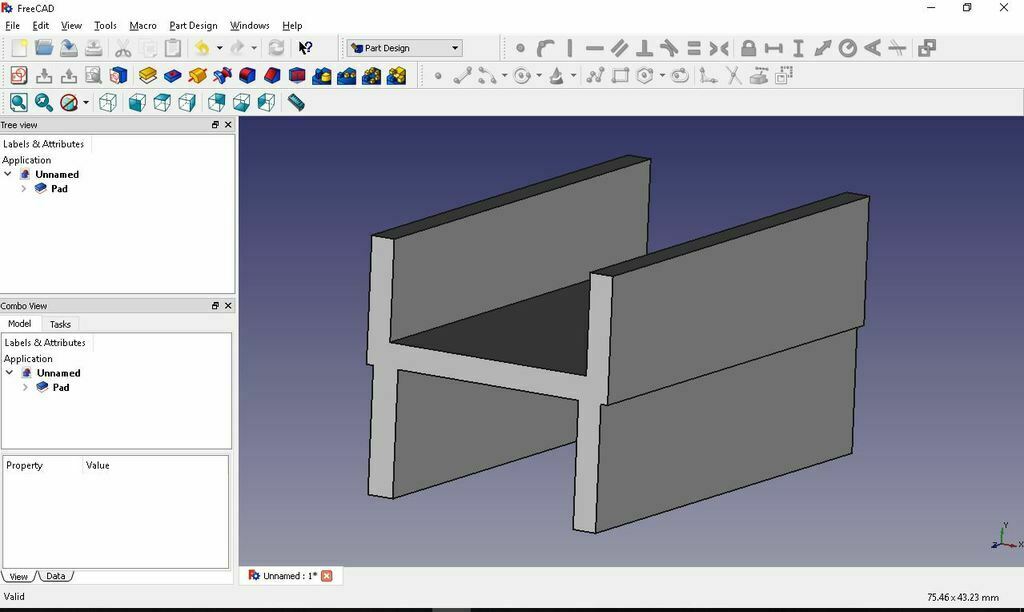Select Pad in the Combo View tree
Image resolution: width=1024 pixels, height=612 pixels.
60,387
